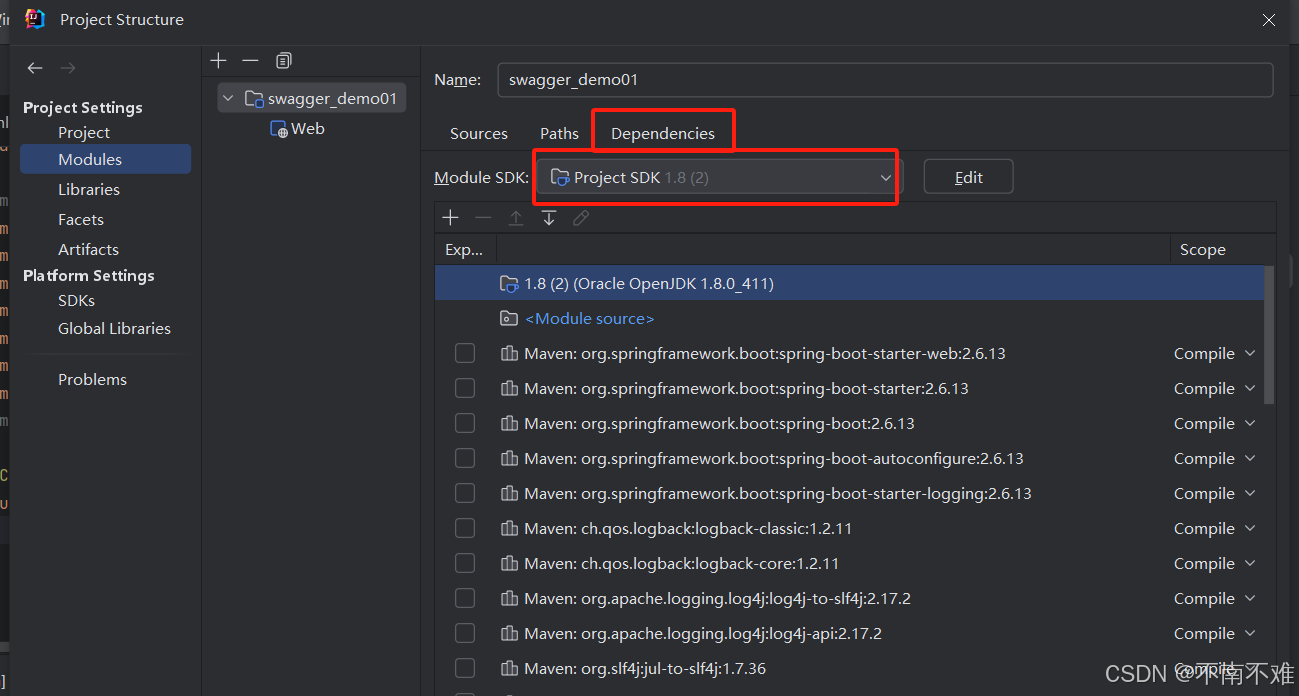Click library icon of log4j-api

509,633
